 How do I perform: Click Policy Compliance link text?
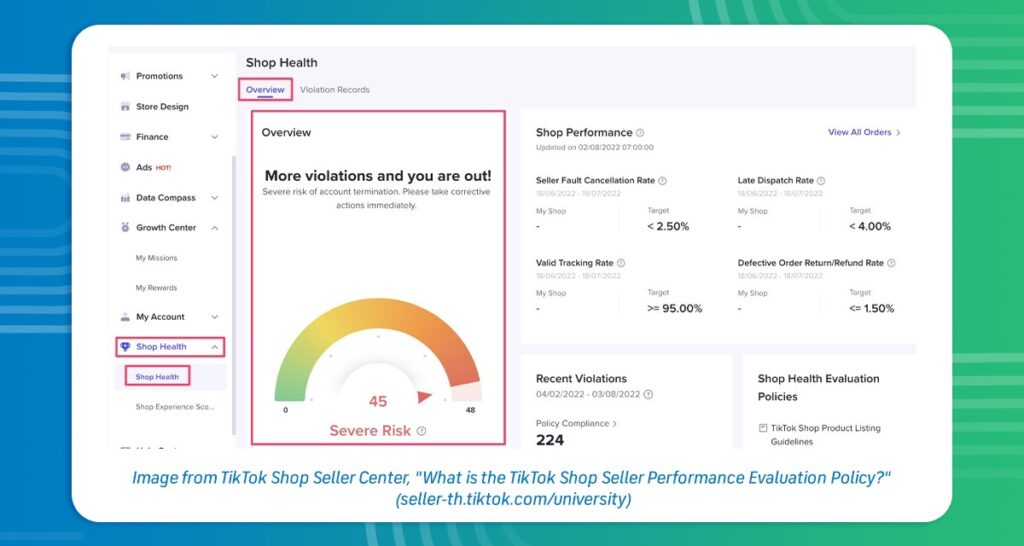tap(572, 424)
